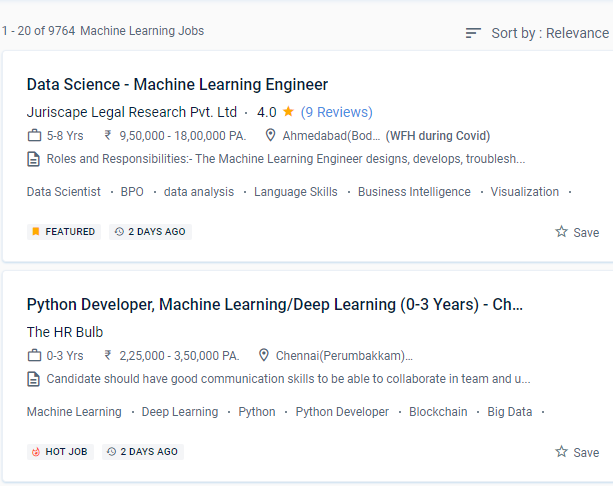Open the (9 Reviews) link
This screenshot has height=486, width=613.
click(x=337, y=112)
